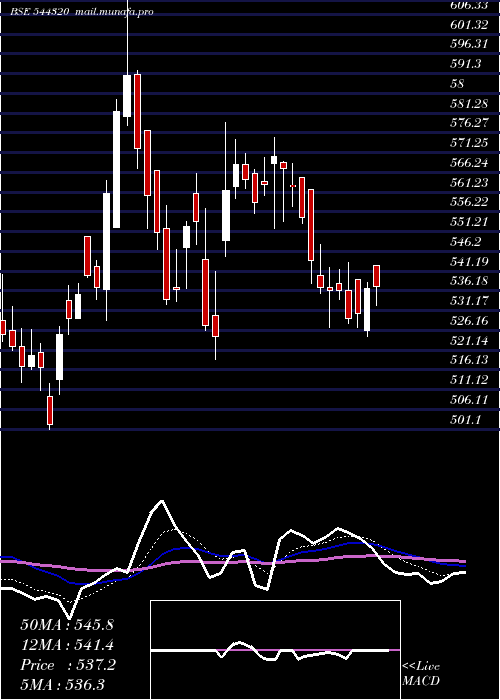The width and height of the screenshot is (500, 700).
Task: Click the Price : 537.2 value
Action: 68,665
